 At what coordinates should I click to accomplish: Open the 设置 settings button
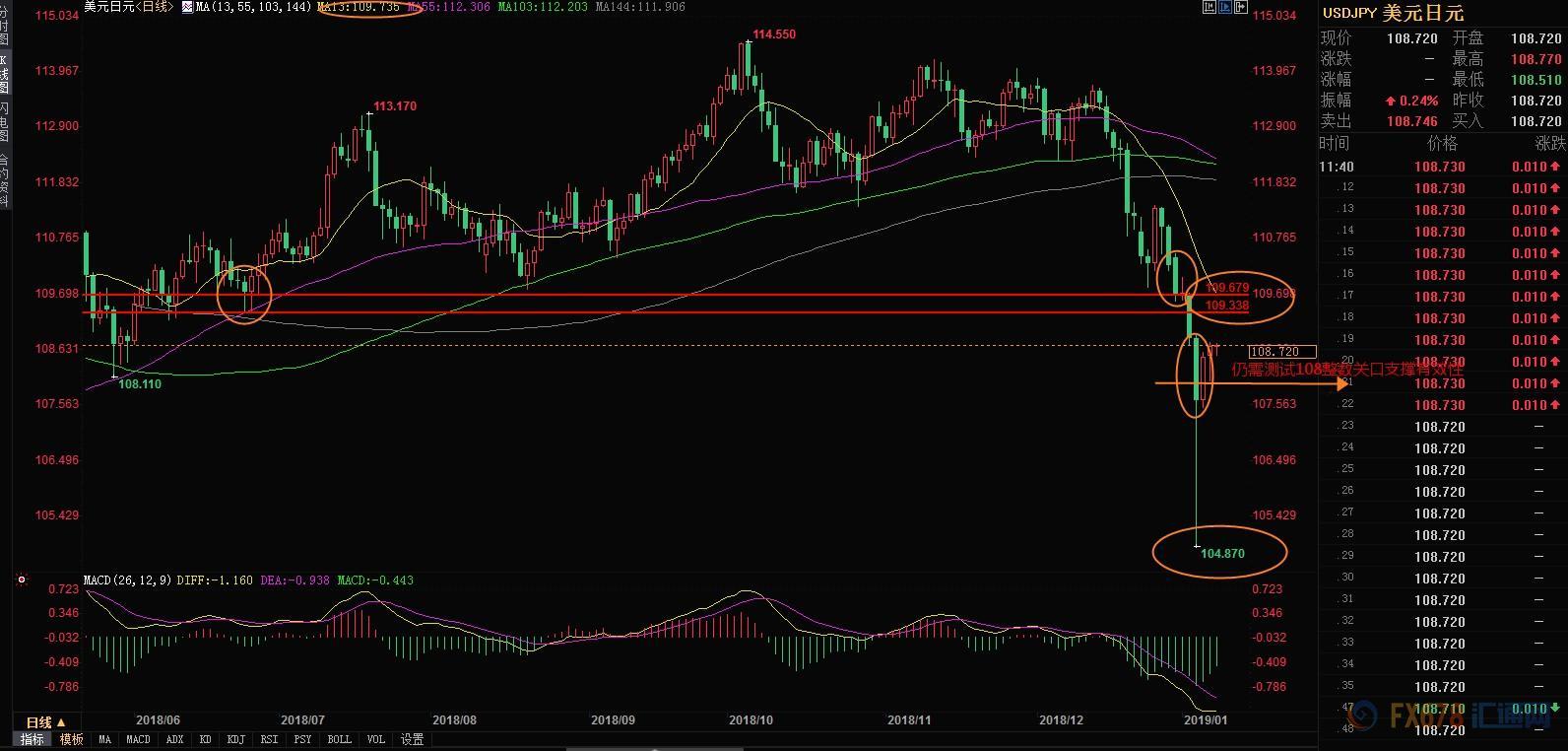[412, 739]
